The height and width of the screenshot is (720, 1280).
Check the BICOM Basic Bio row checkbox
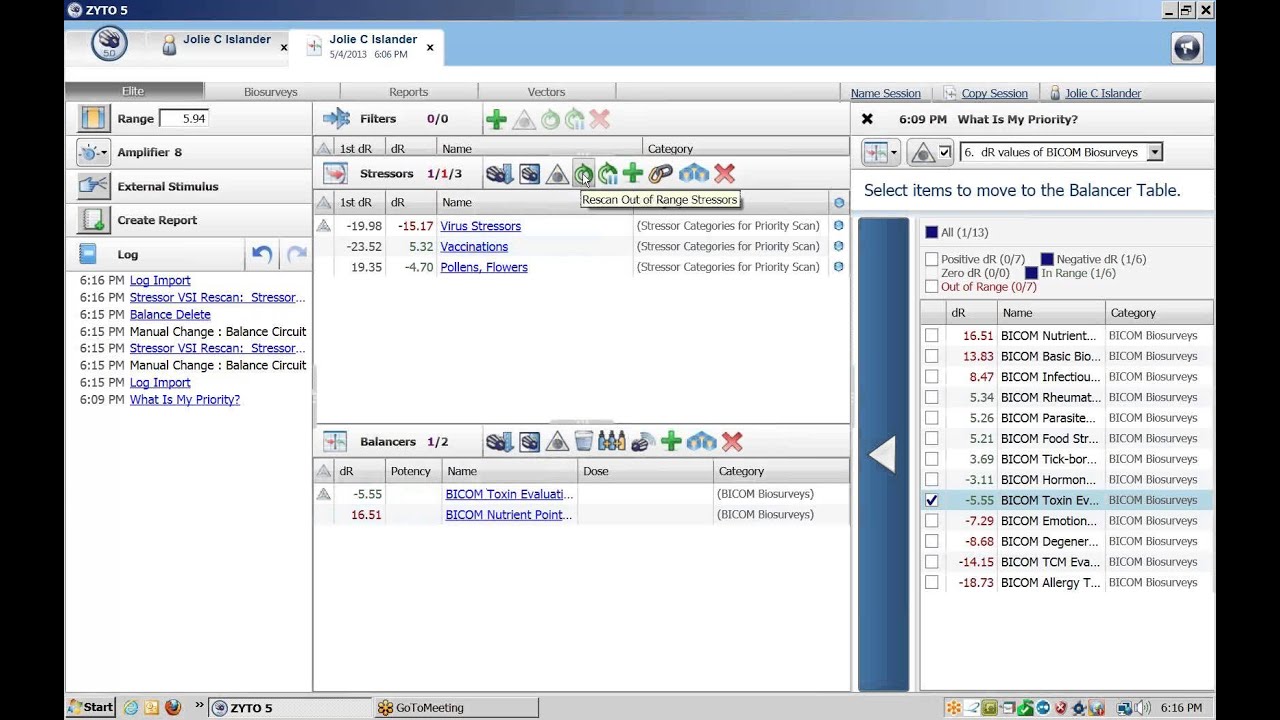932,356
